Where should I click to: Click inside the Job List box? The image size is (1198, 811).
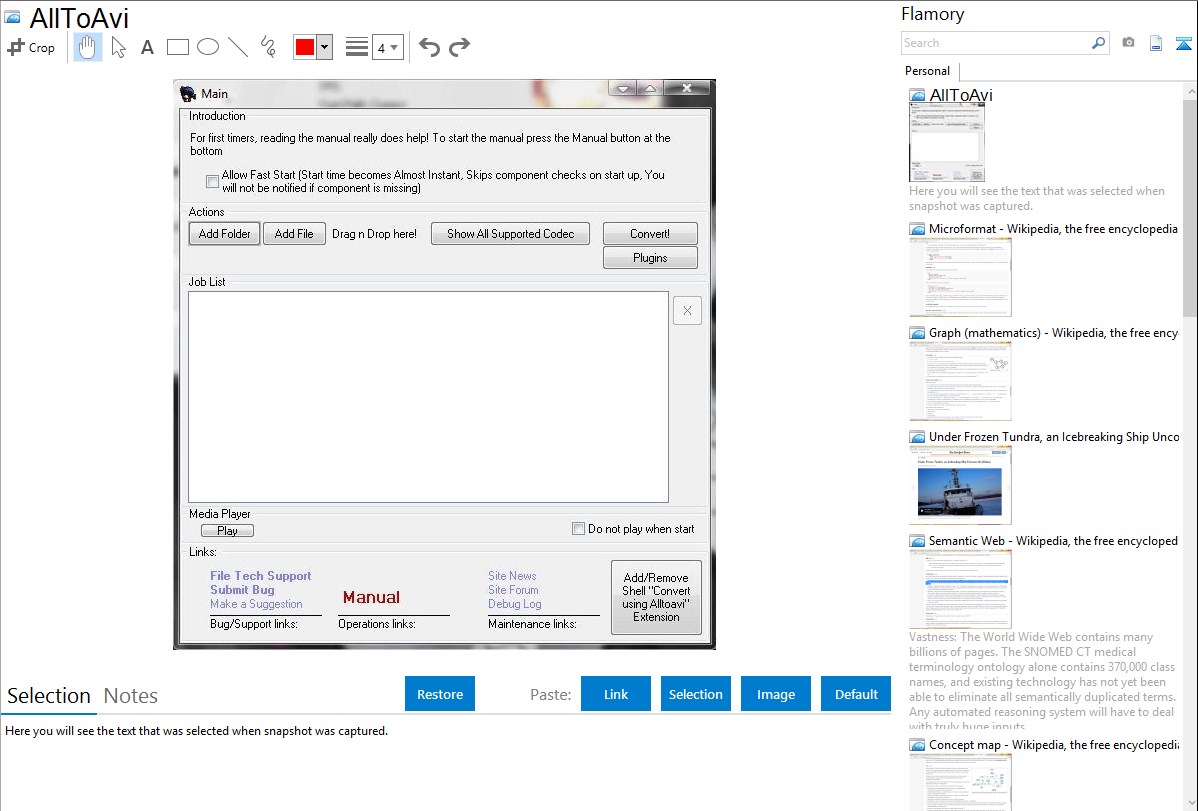(x=429, y=397)
